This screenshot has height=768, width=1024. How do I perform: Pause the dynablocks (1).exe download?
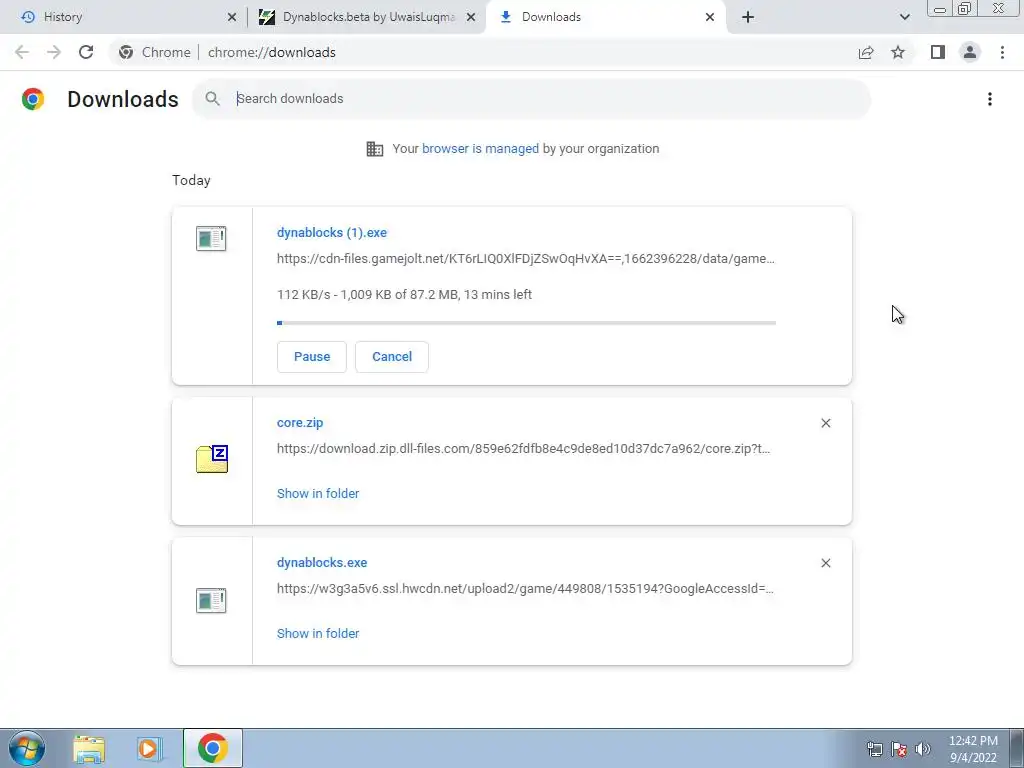pos(312,357)
